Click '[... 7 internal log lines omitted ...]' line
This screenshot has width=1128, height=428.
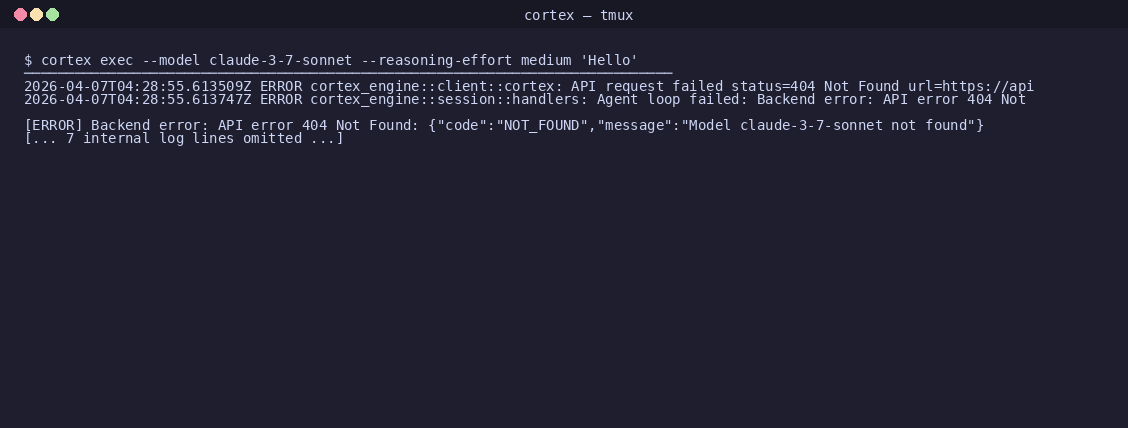tap(184, 138)
